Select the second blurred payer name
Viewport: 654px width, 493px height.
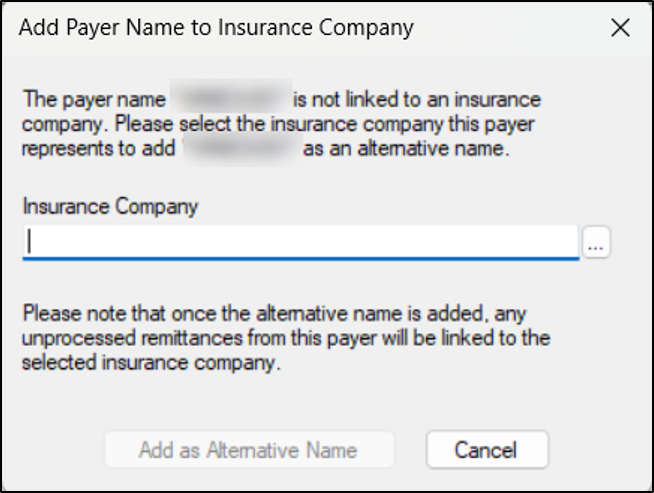242,148
